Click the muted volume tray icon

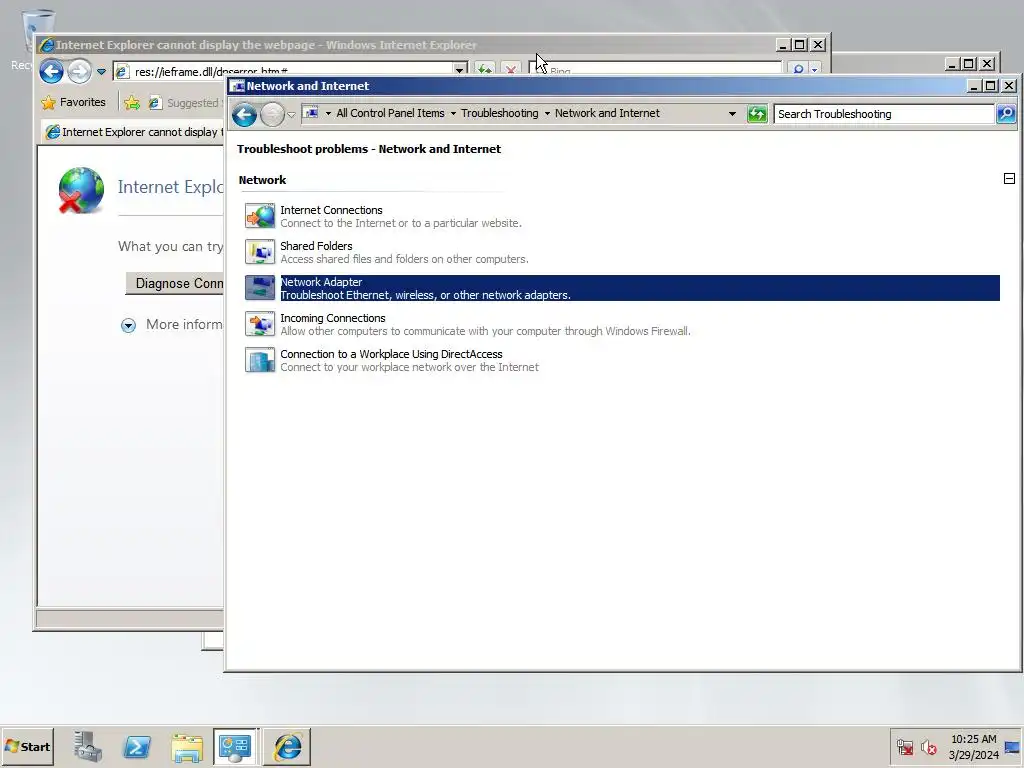tap(928, 746)
